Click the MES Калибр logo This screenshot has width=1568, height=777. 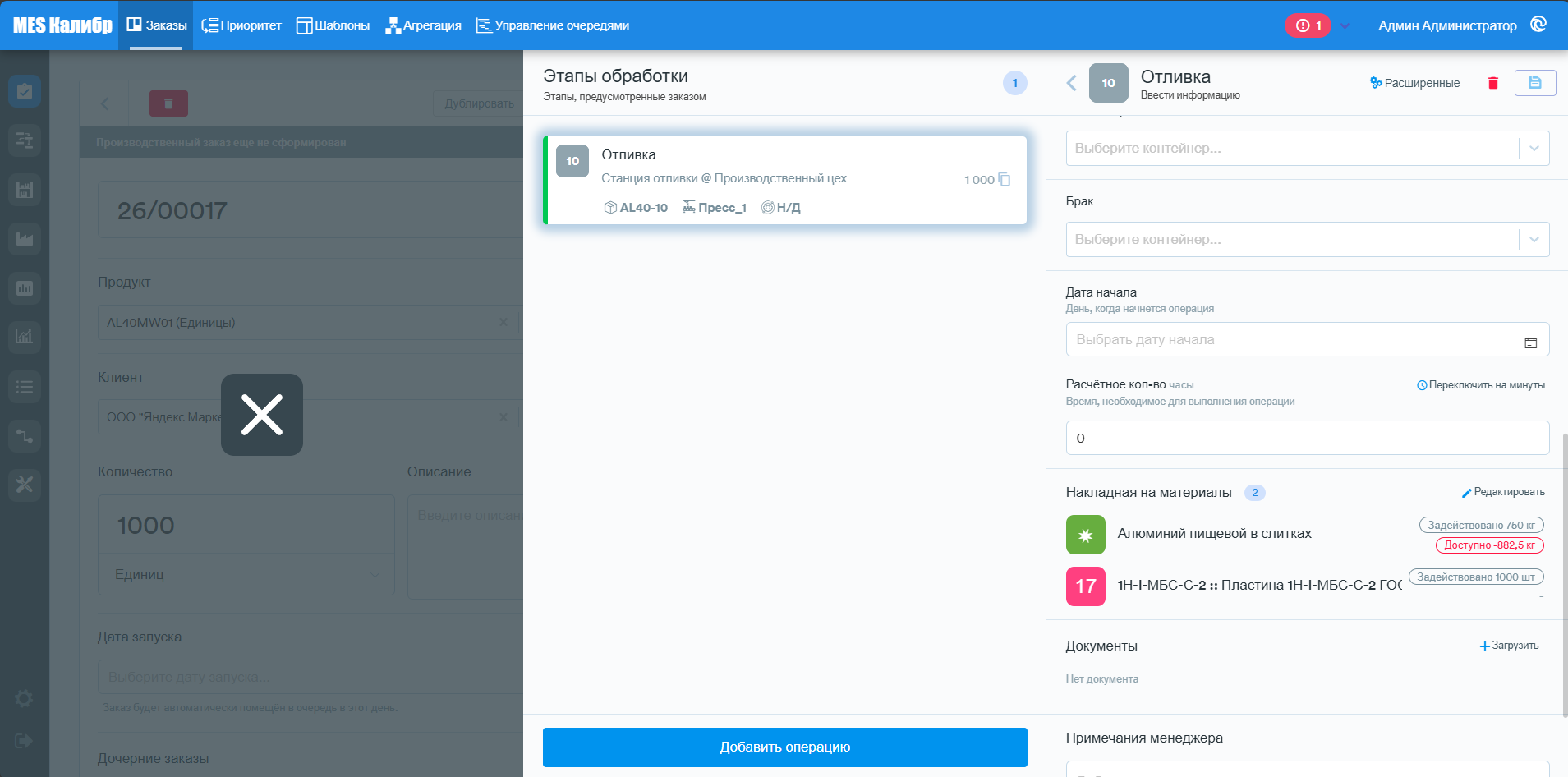[x=62, y=25]
